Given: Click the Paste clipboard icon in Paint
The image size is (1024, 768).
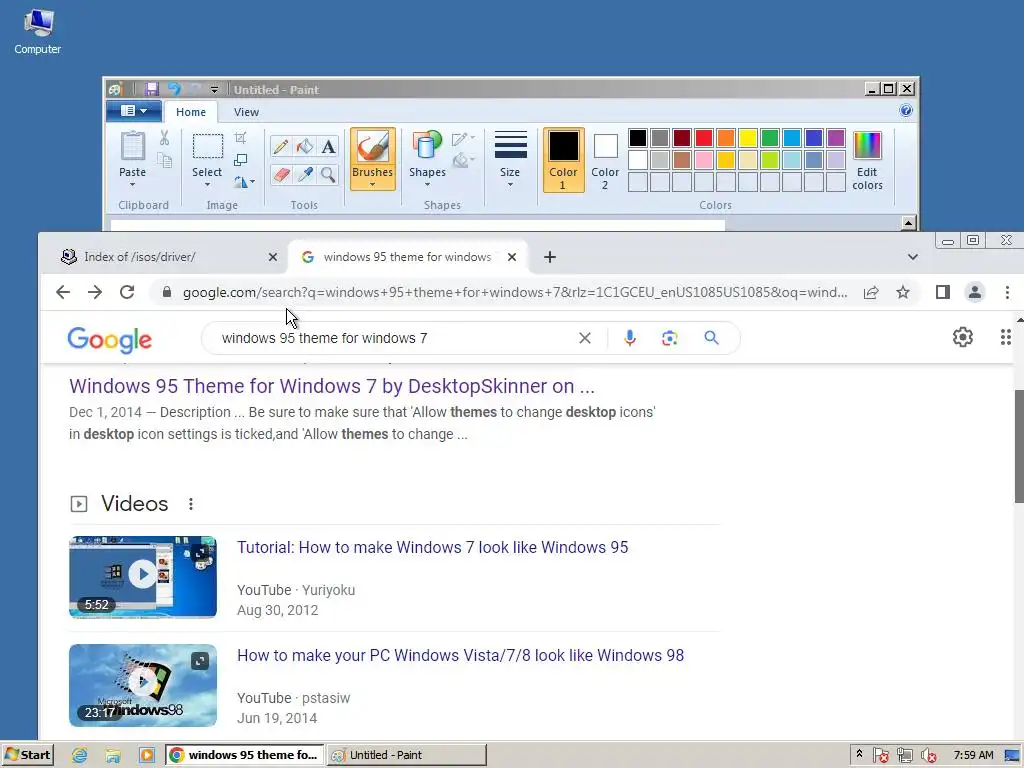Looking at the screenshot, I should coord(133,146).
